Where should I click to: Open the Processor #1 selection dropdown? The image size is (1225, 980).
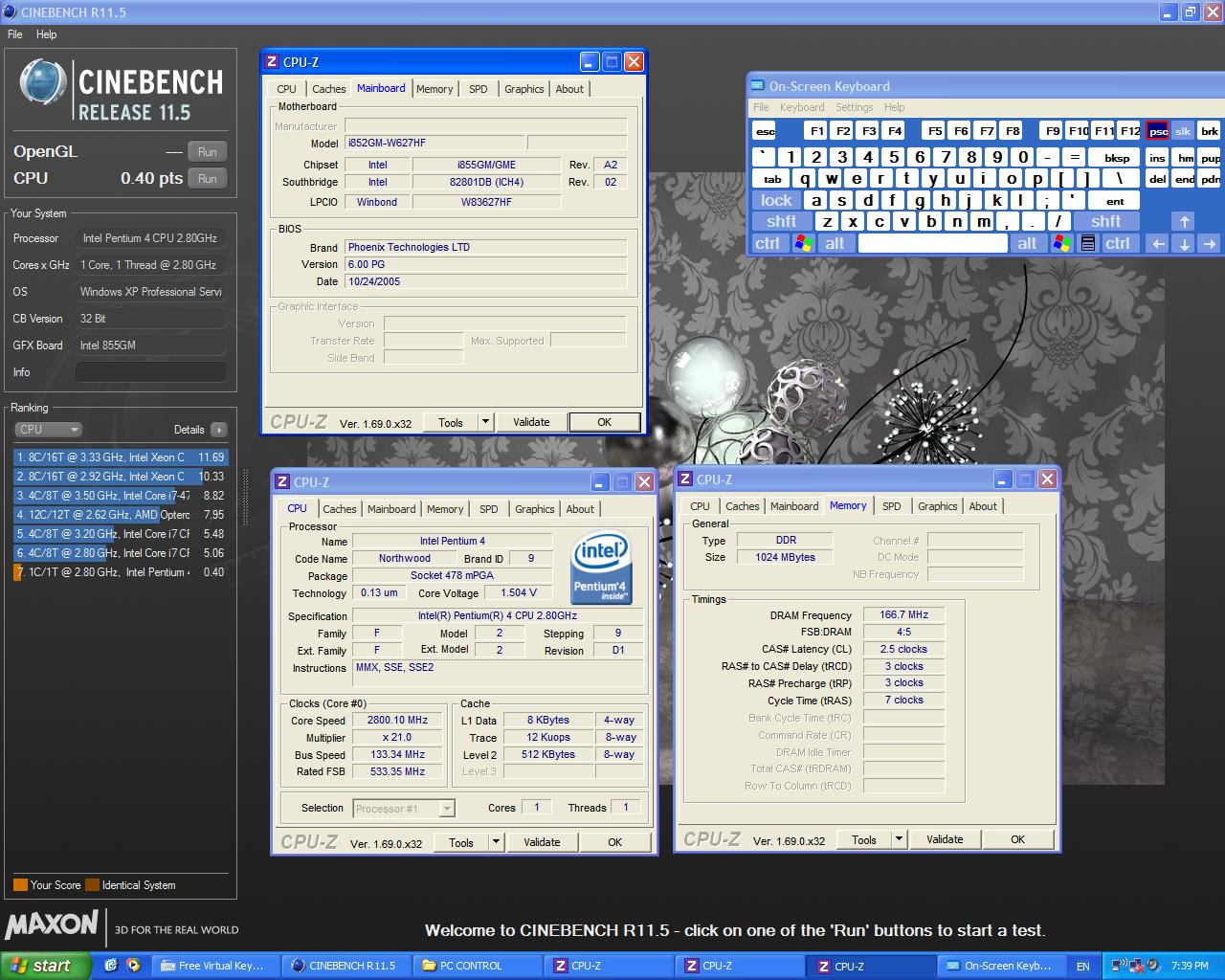(x=403, y=809)
